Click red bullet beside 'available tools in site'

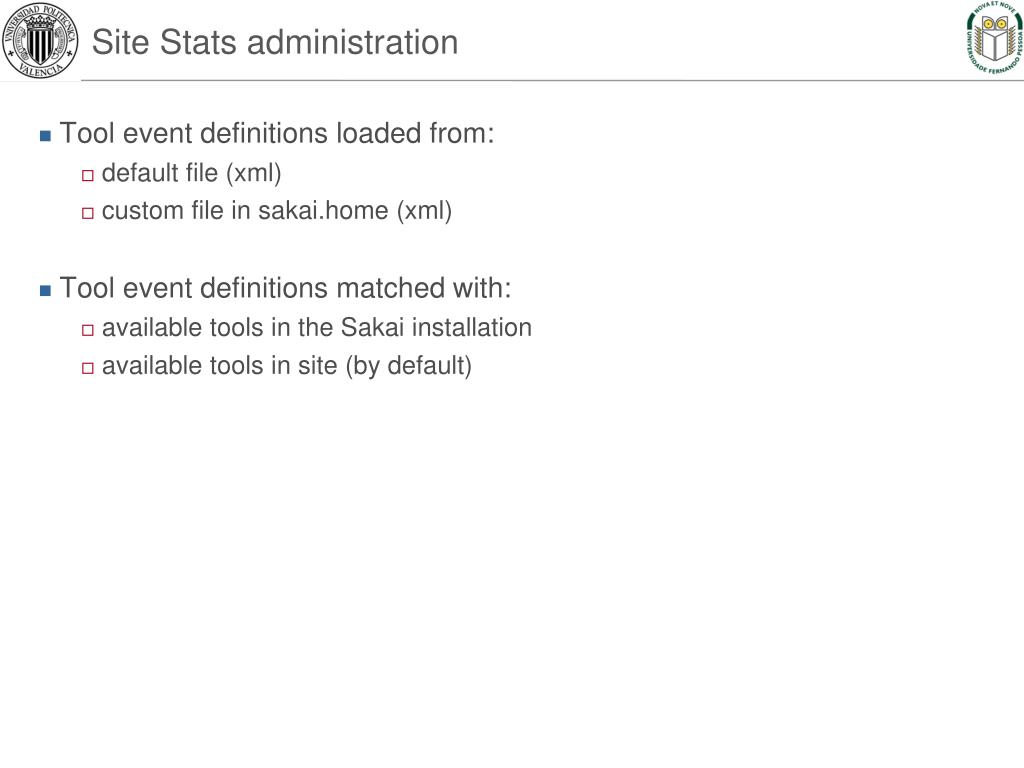click(88, 368)
